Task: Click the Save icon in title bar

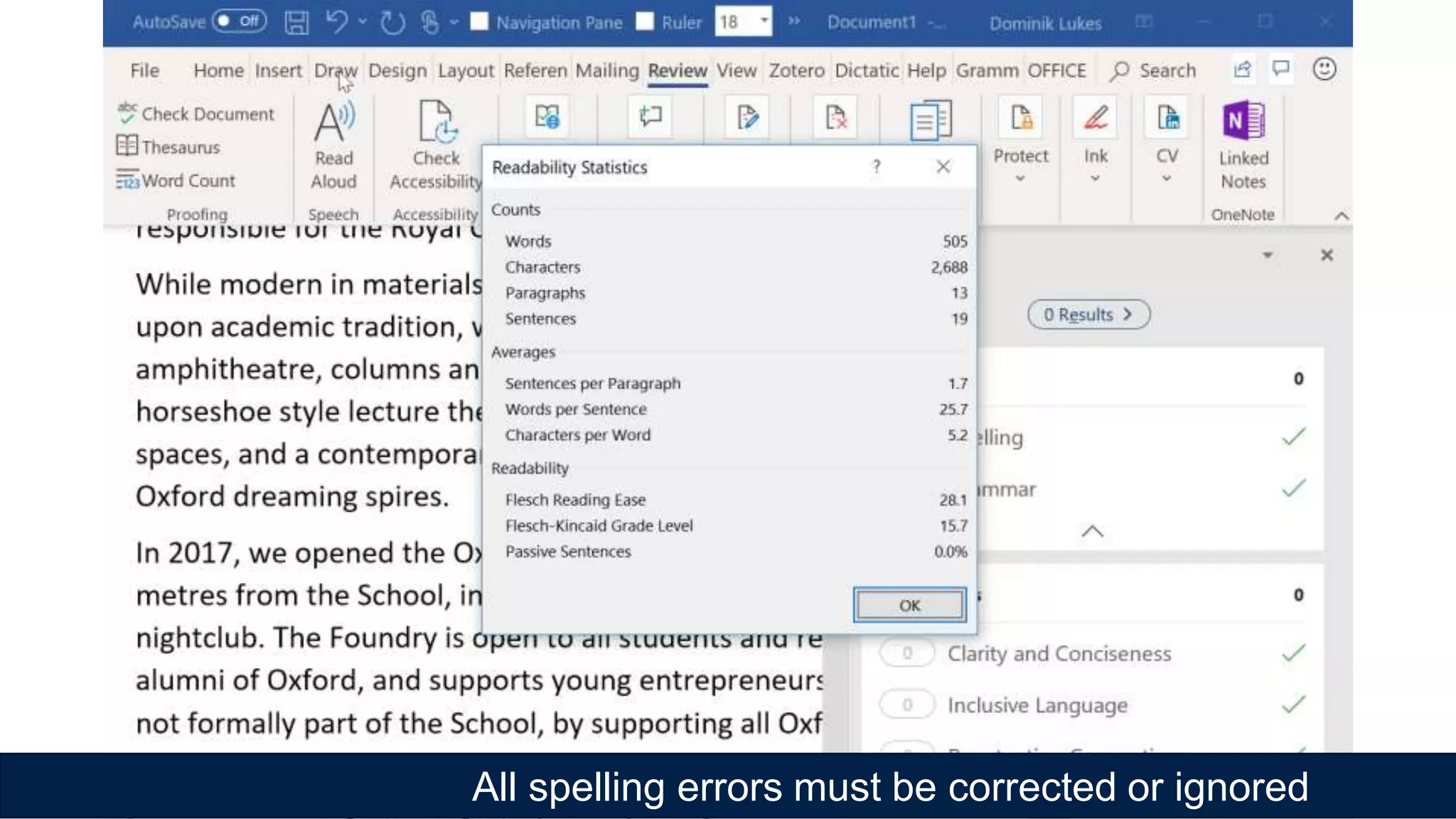Action: click(296, 23)
